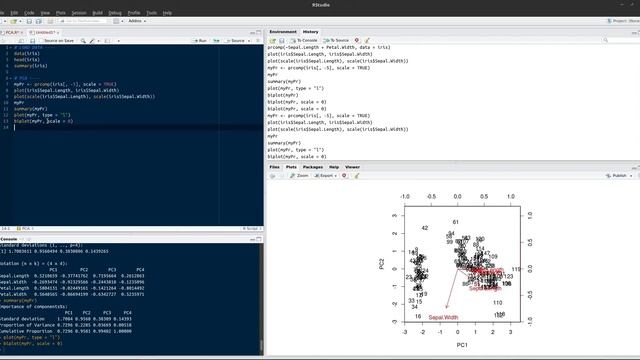This screenshot has width=640, height=360.
Task: Click the remove current plot icon
Action: 344,176
